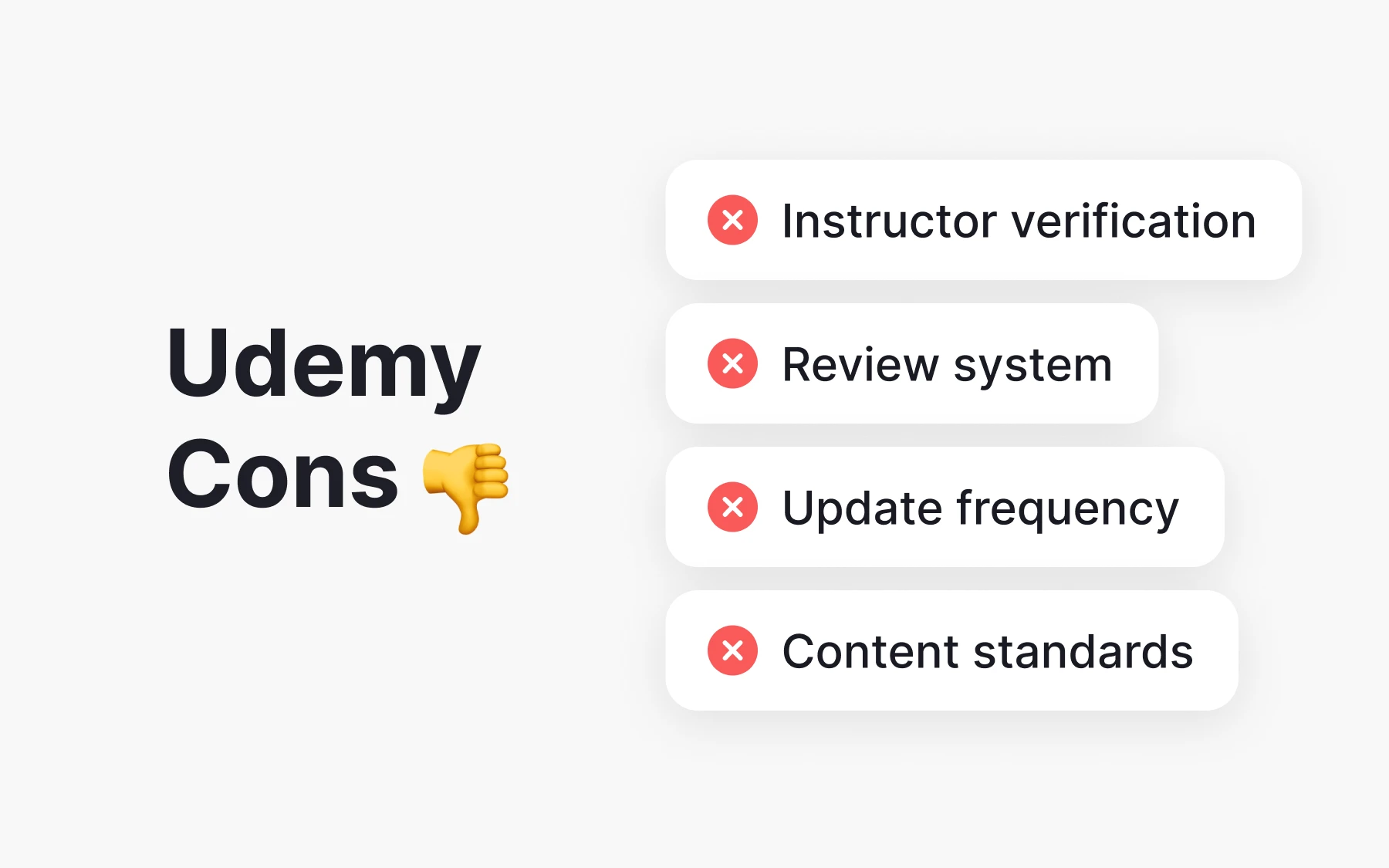This screenshot has height=868, width=1389.
Task: Click the thumbs-down emoji
Action: pyautogui.click(x=466, y=485)
